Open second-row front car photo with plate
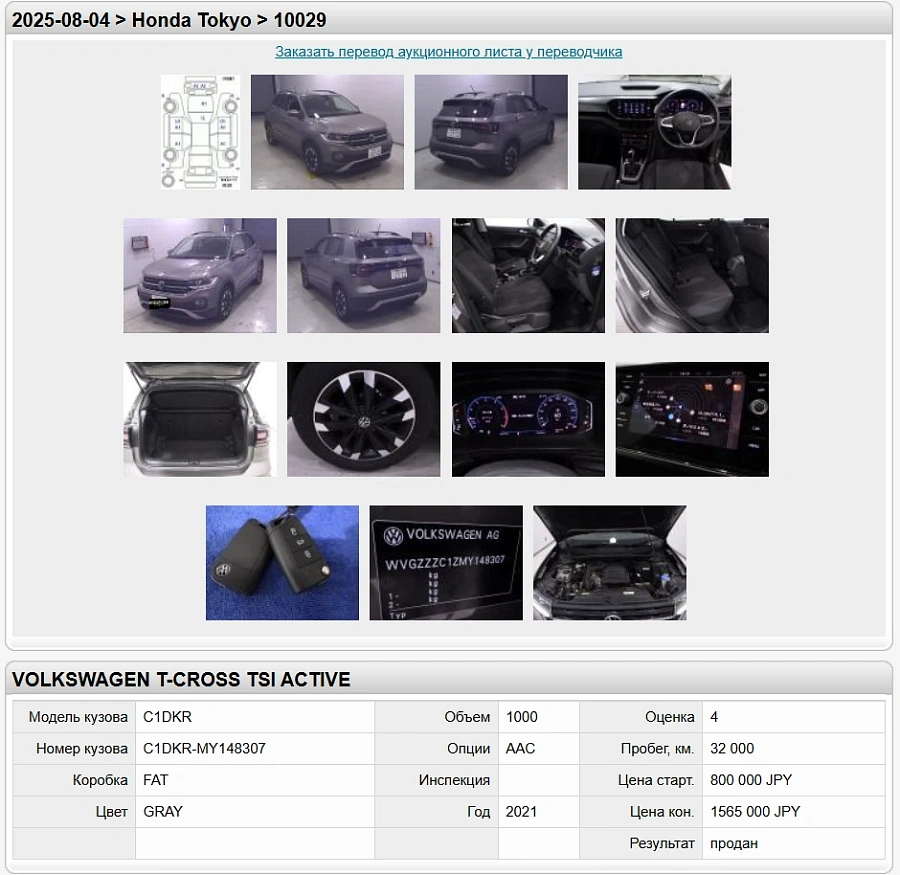900x875 pixels. (200, 275)
